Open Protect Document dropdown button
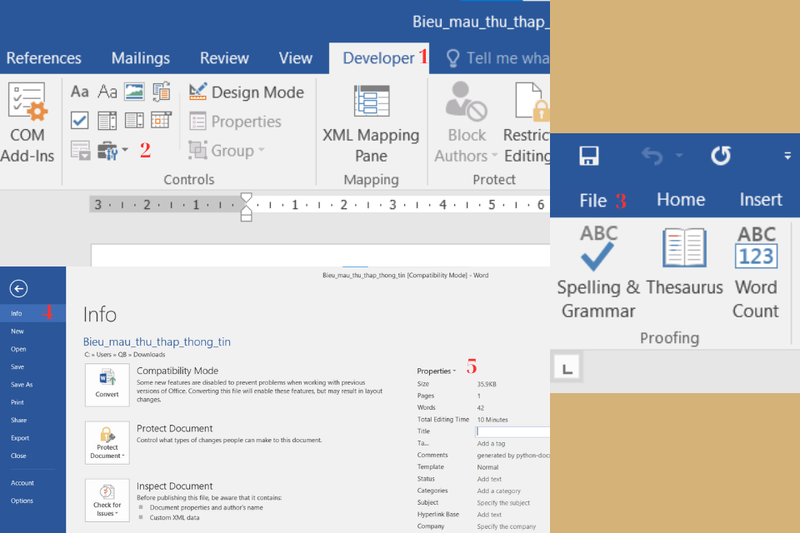Viewport: 800px width, 533px height. click(x=107, y=443)
